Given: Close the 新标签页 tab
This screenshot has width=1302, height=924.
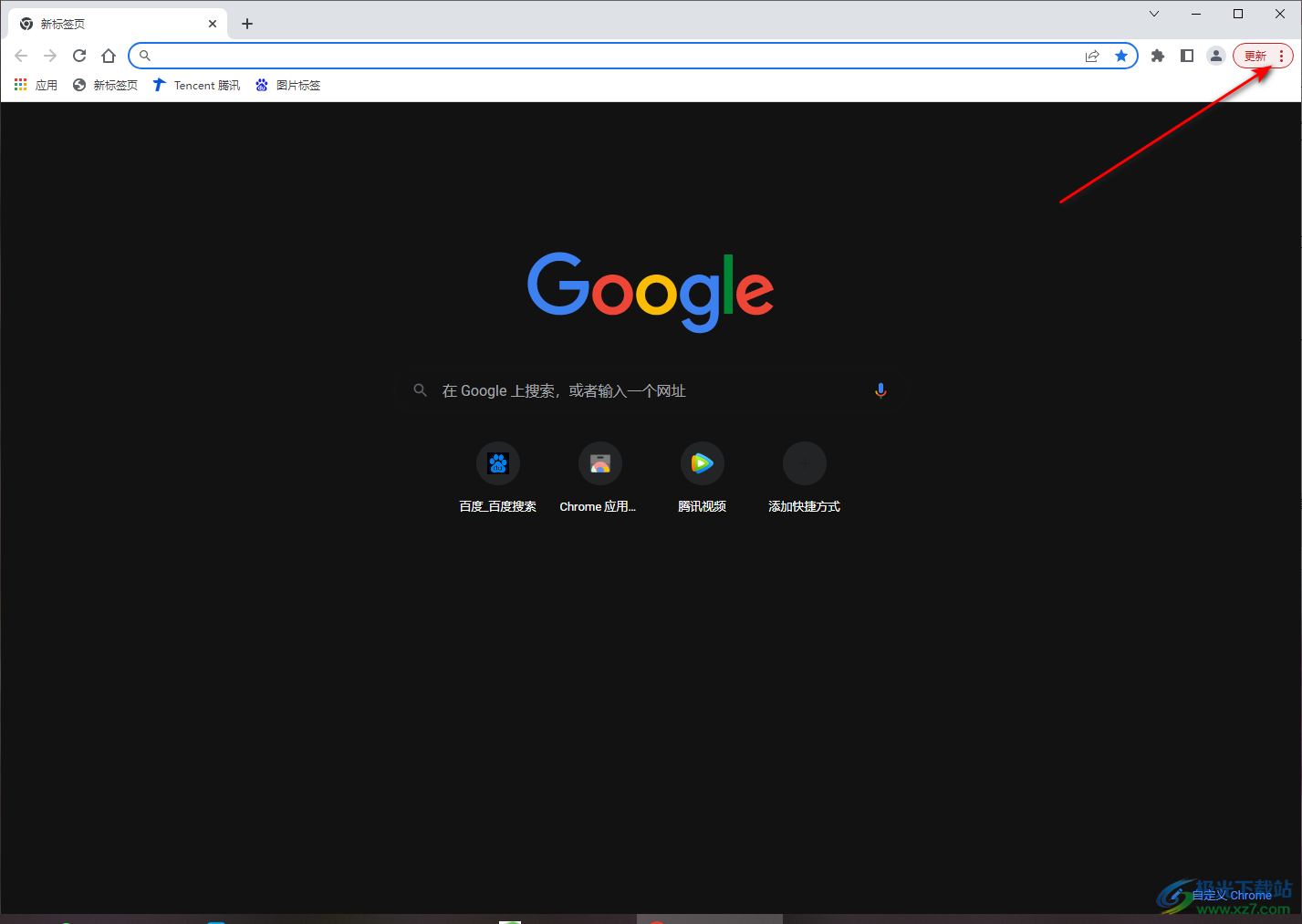Looking at the screenshot, I should pos(213,24).
